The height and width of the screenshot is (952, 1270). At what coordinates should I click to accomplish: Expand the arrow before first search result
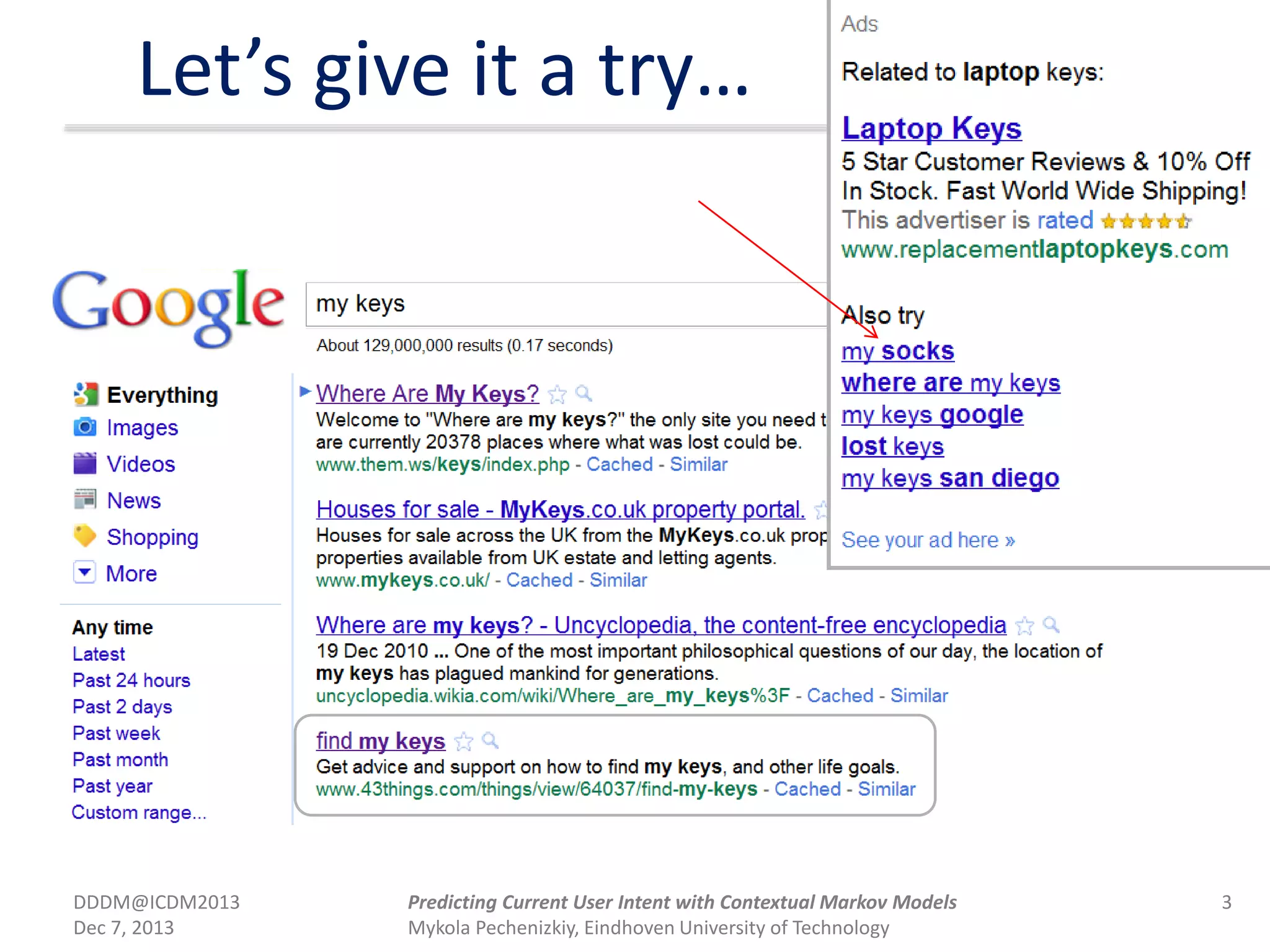coord(304,391)
